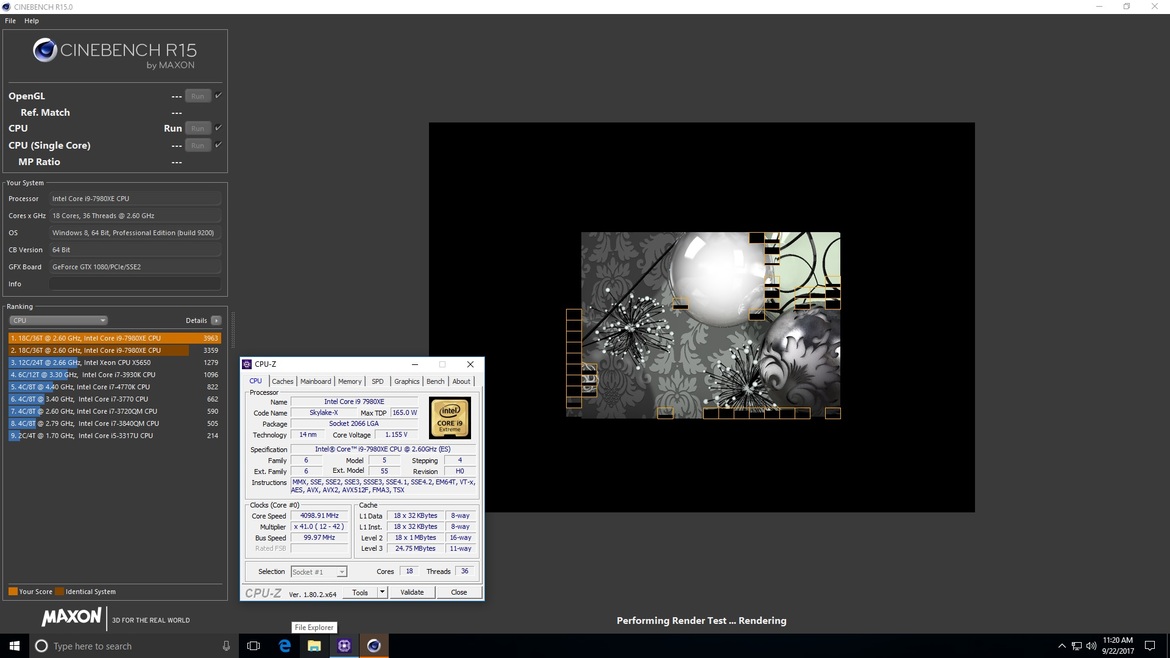Open the Tools dropdown arrow in CPU-Z
Viewport: 1170px width, 658px height.
[x=382, y=592]
